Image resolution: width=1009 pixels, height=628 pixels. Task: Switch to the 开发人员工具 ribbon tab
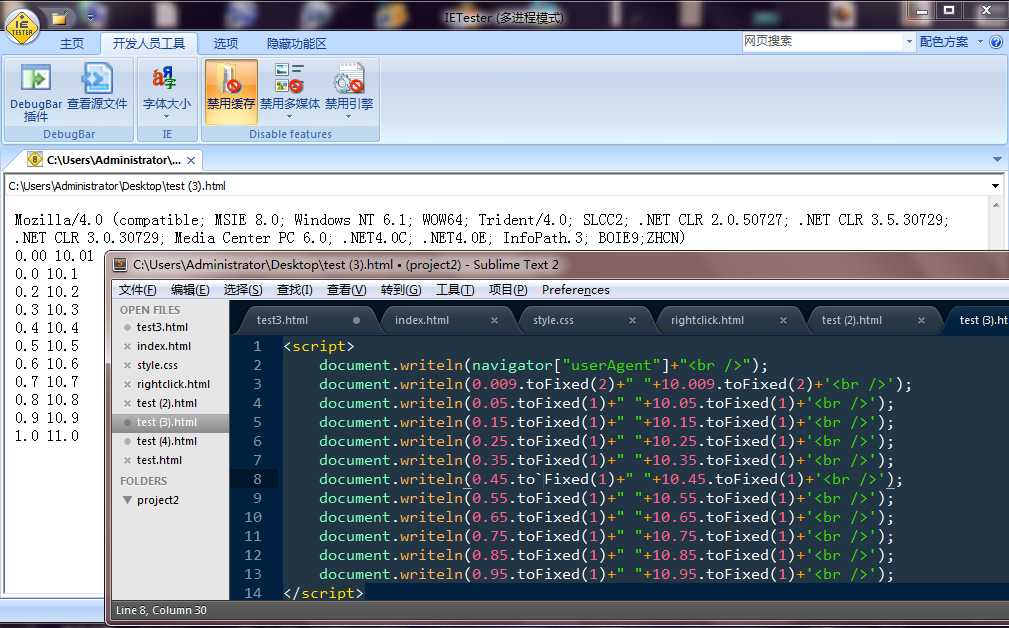149,43
